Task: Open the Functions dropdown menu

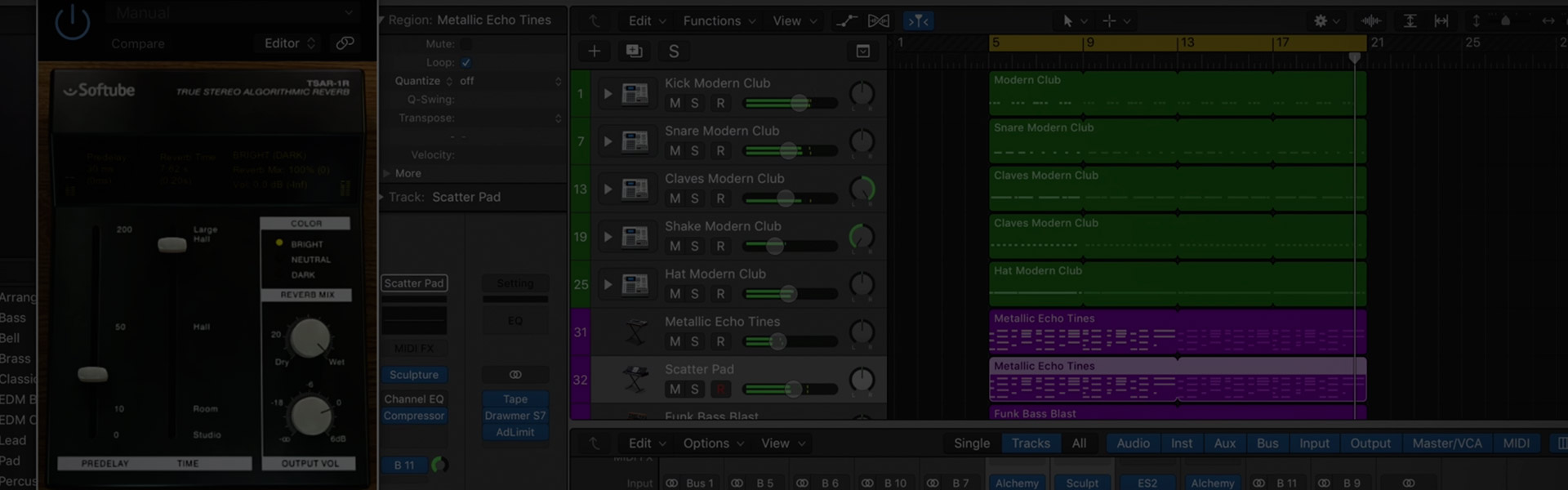Action: coord(719,21)
